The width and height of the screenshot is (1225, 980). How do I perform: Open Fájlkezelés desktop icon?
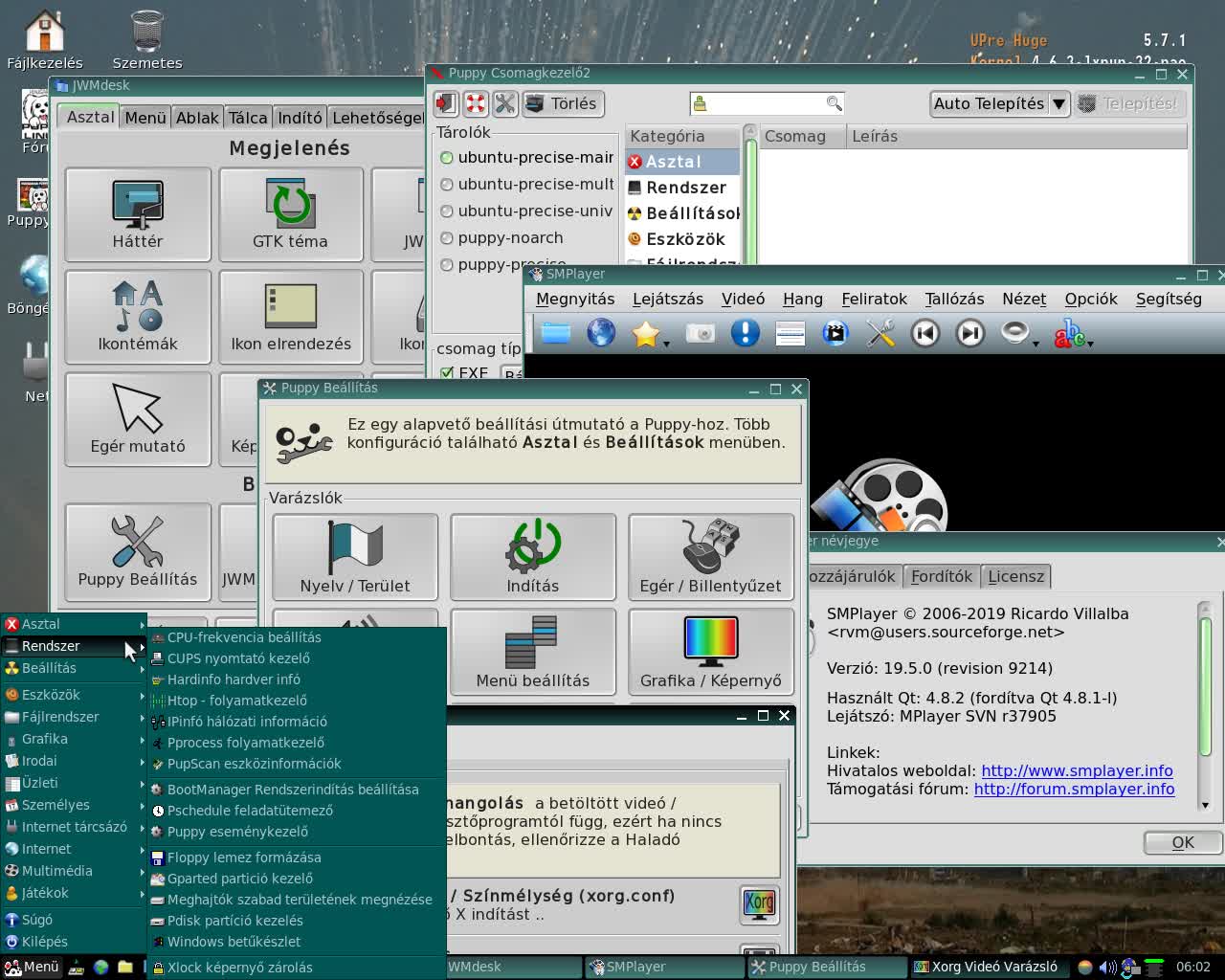click(x=45, y=40)
